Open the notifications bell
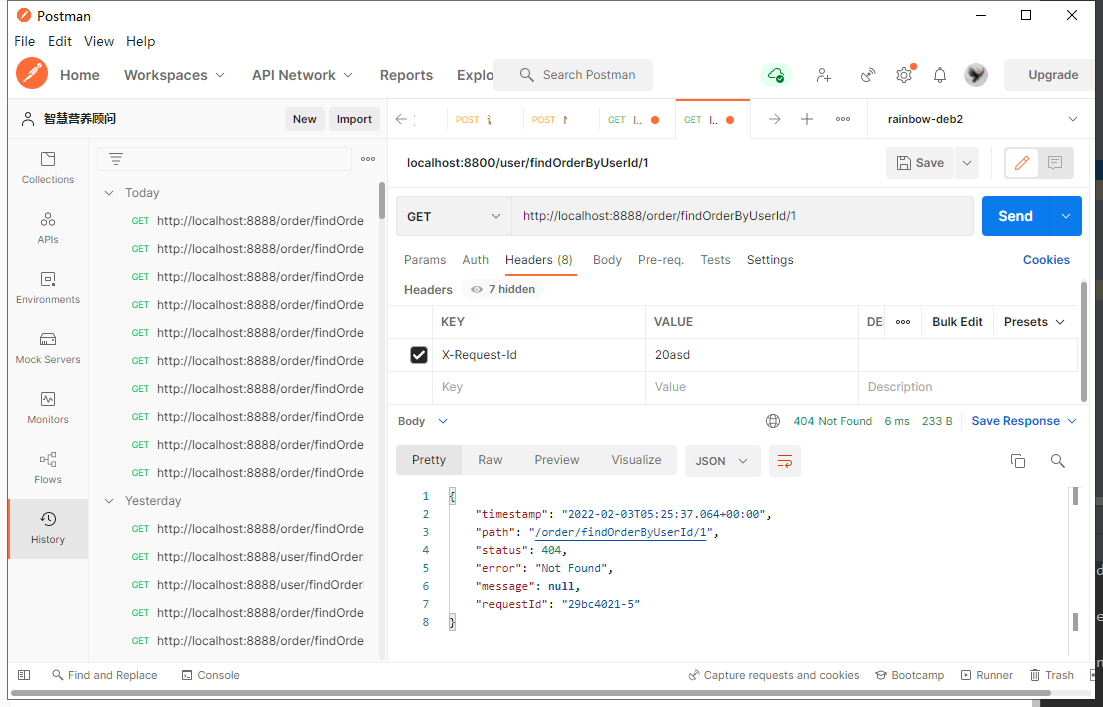Image resolution: width=1103 pixels, height=707 pixels. coord(940,75)
